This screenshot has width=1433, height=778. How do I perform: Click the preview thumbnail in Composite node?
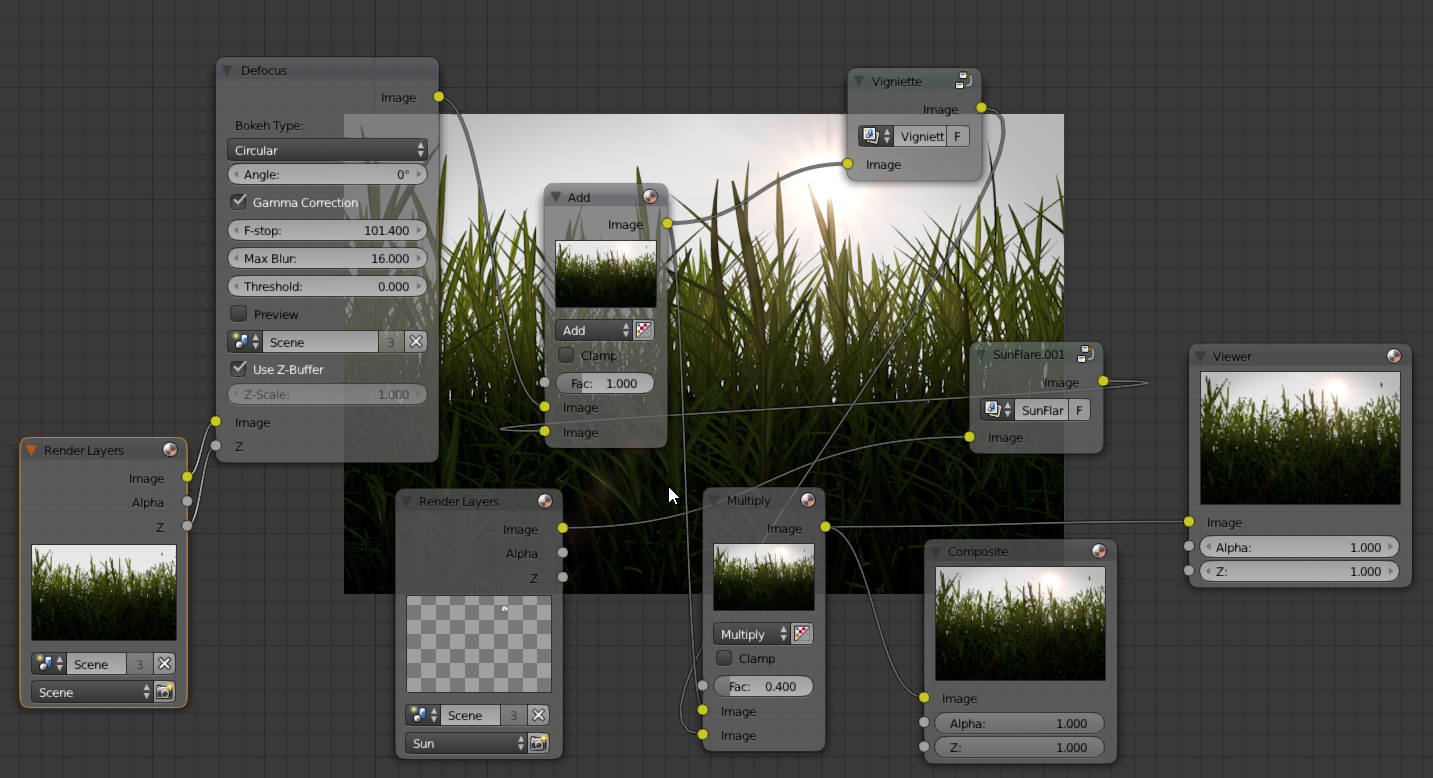pyautogui.click(x=1020, y=624)
